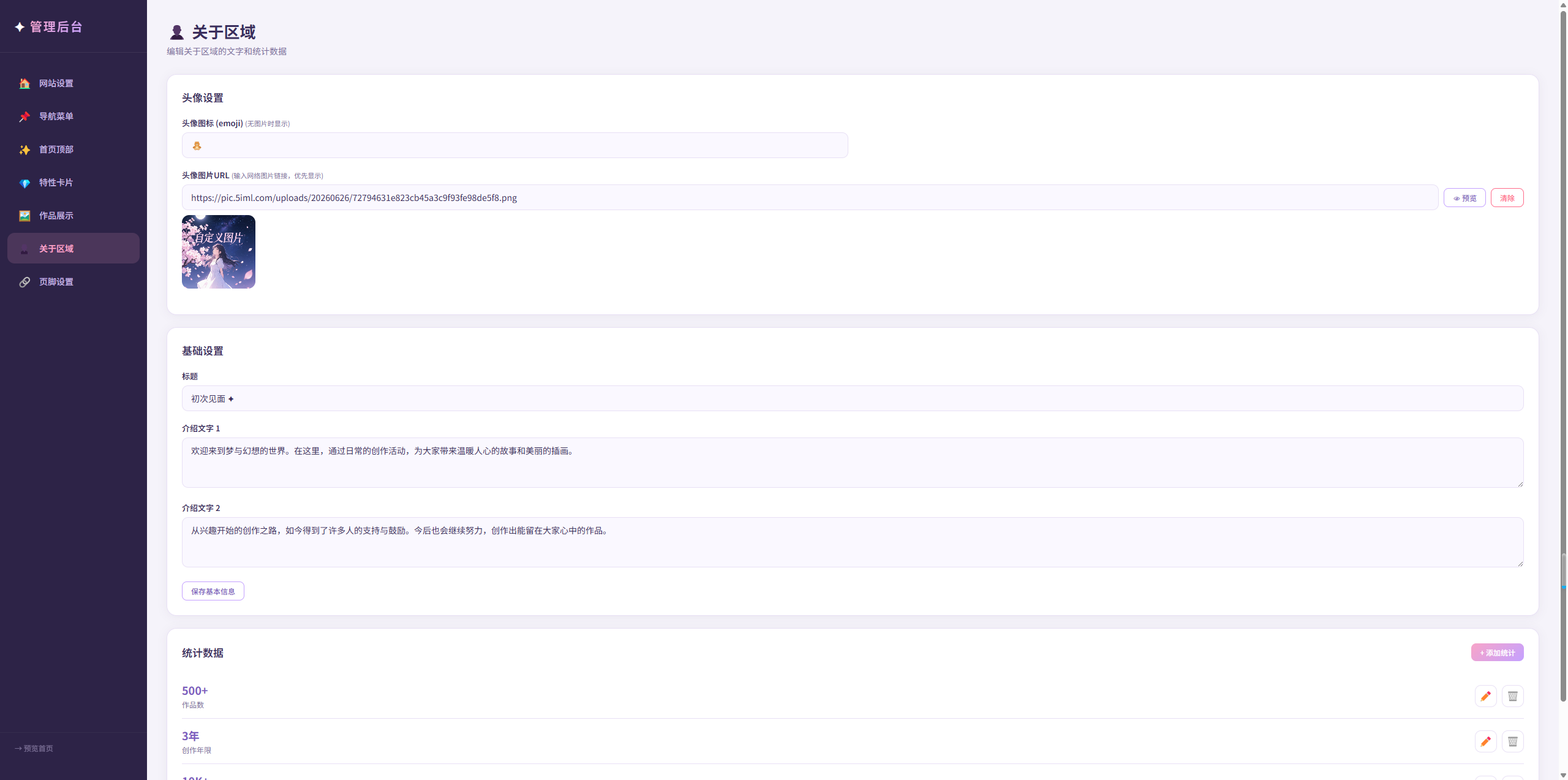Viewport: 1568px width, 780px height.
Task: Click the silhouette icon beside 关于区域 in the sidebar
Action: 24,249
